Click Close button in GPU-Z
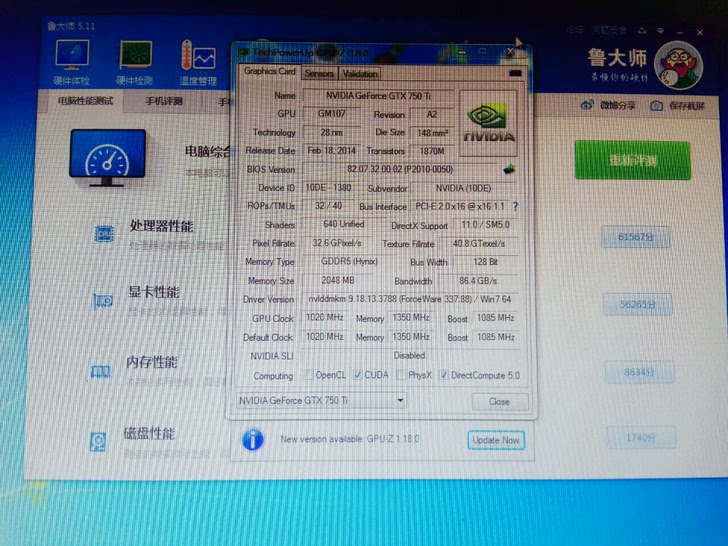728x546 pixels. click(x=500, y=402)
